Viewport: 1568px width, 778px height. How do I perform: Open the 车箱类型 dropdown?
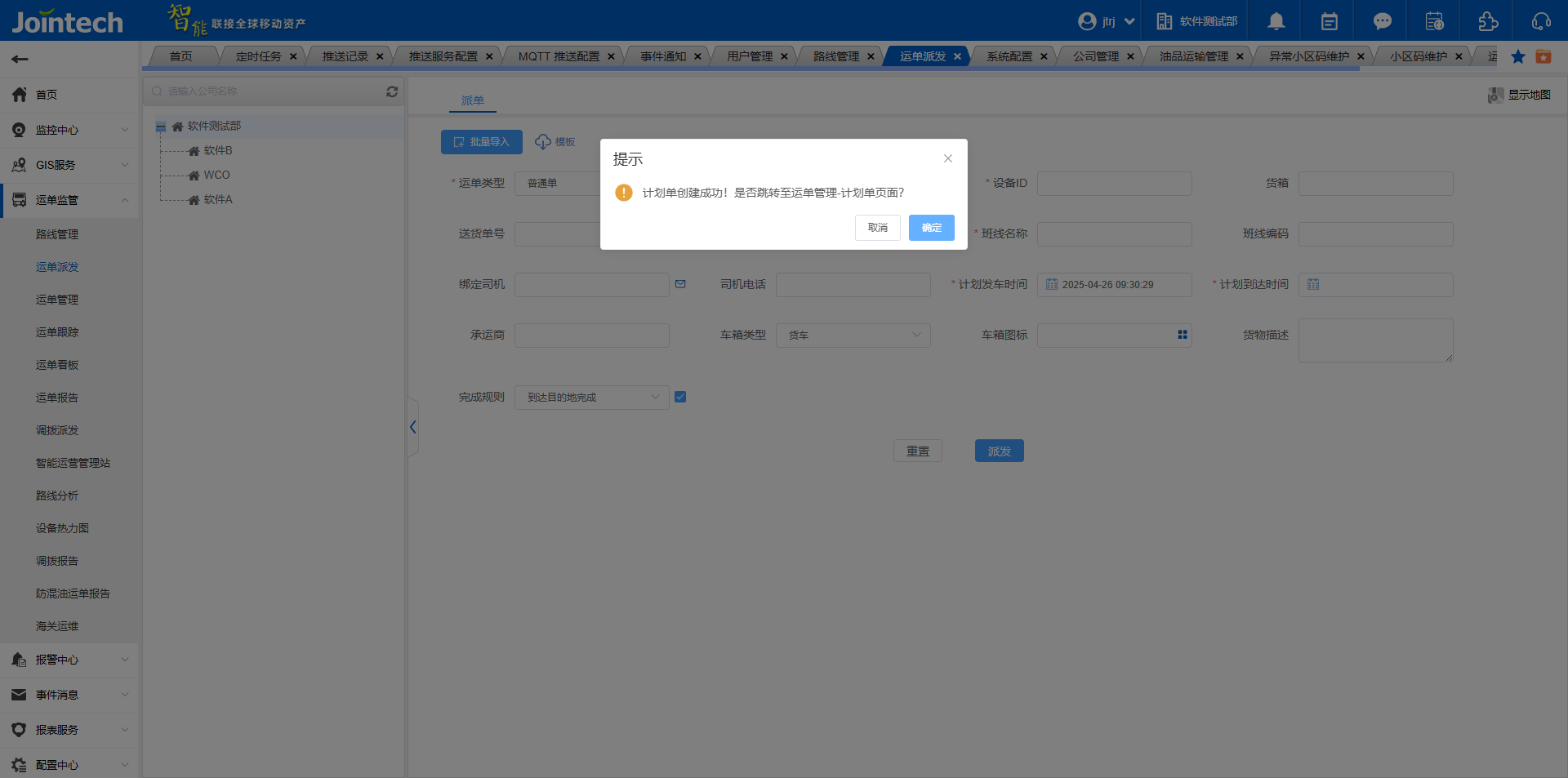coord(853,335)
